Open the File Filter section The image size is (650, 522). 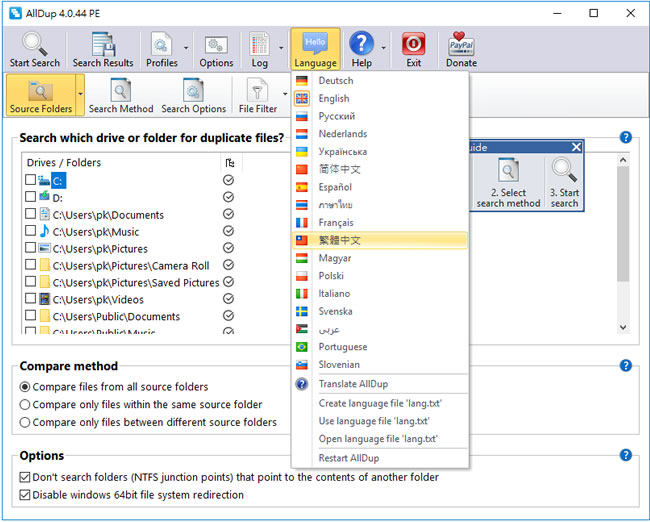(x=257, y=96)
